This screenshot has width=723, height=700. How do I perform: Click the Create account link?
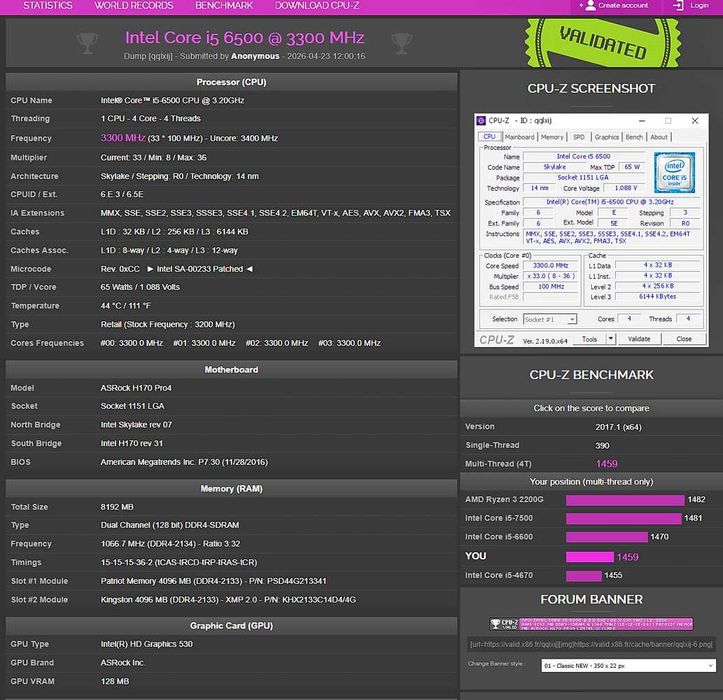pos(623,6)
